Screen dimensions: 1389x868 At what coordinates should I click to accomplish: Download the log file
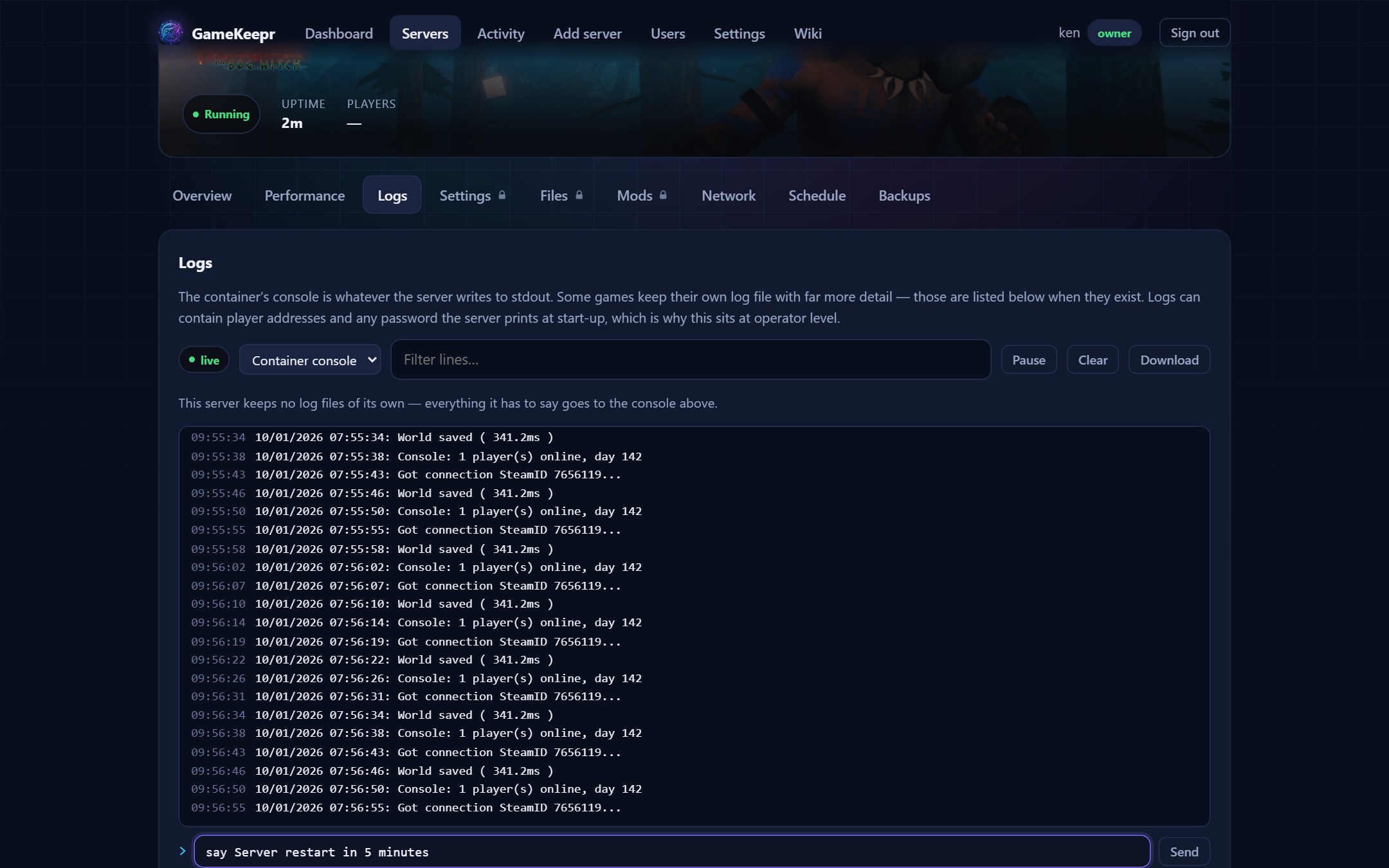click(x=1169, y=360)
